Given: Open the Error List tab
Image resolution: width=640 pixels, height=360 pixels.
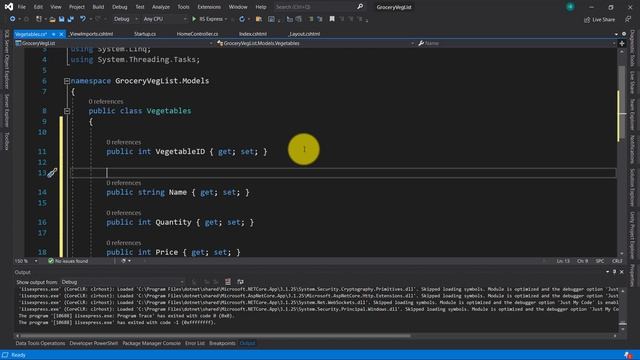Looking at the screenshot, I should (195, 343).
